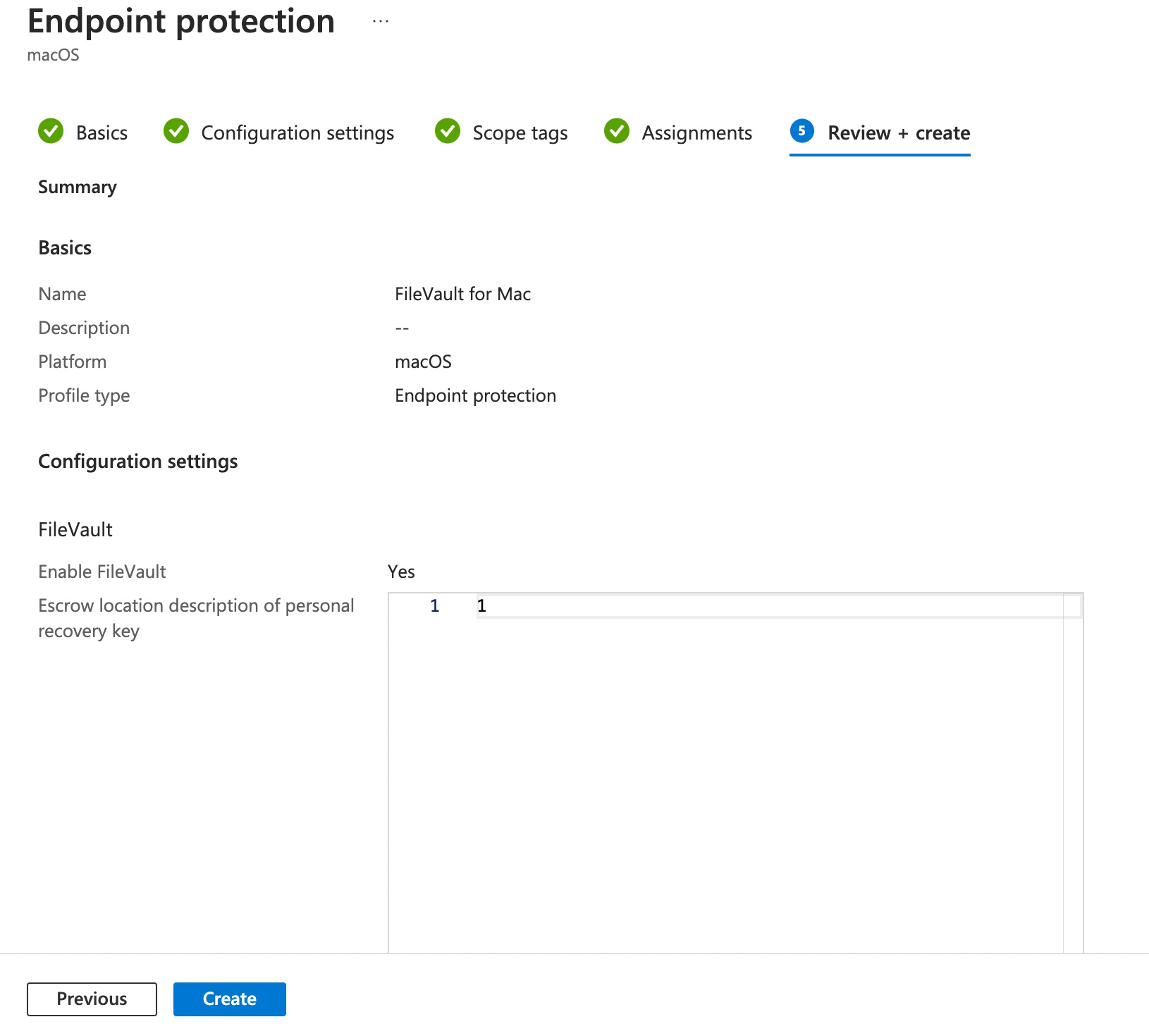Click the green checkmark for Configuration settings
Image resolution: width=1149 pixels, height=1036 pixels.
coord(176,131)
